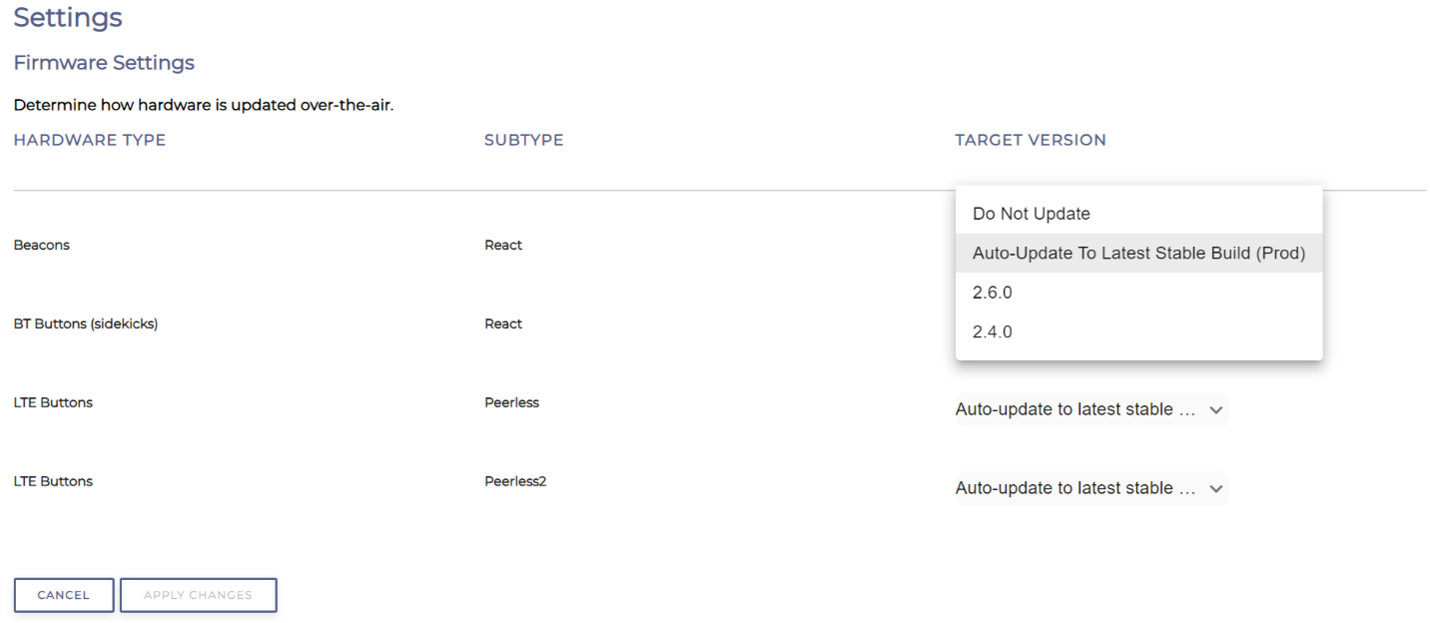Select the Beacons hardware type row label
1430x623 pixels.
[x=42, y=245]
